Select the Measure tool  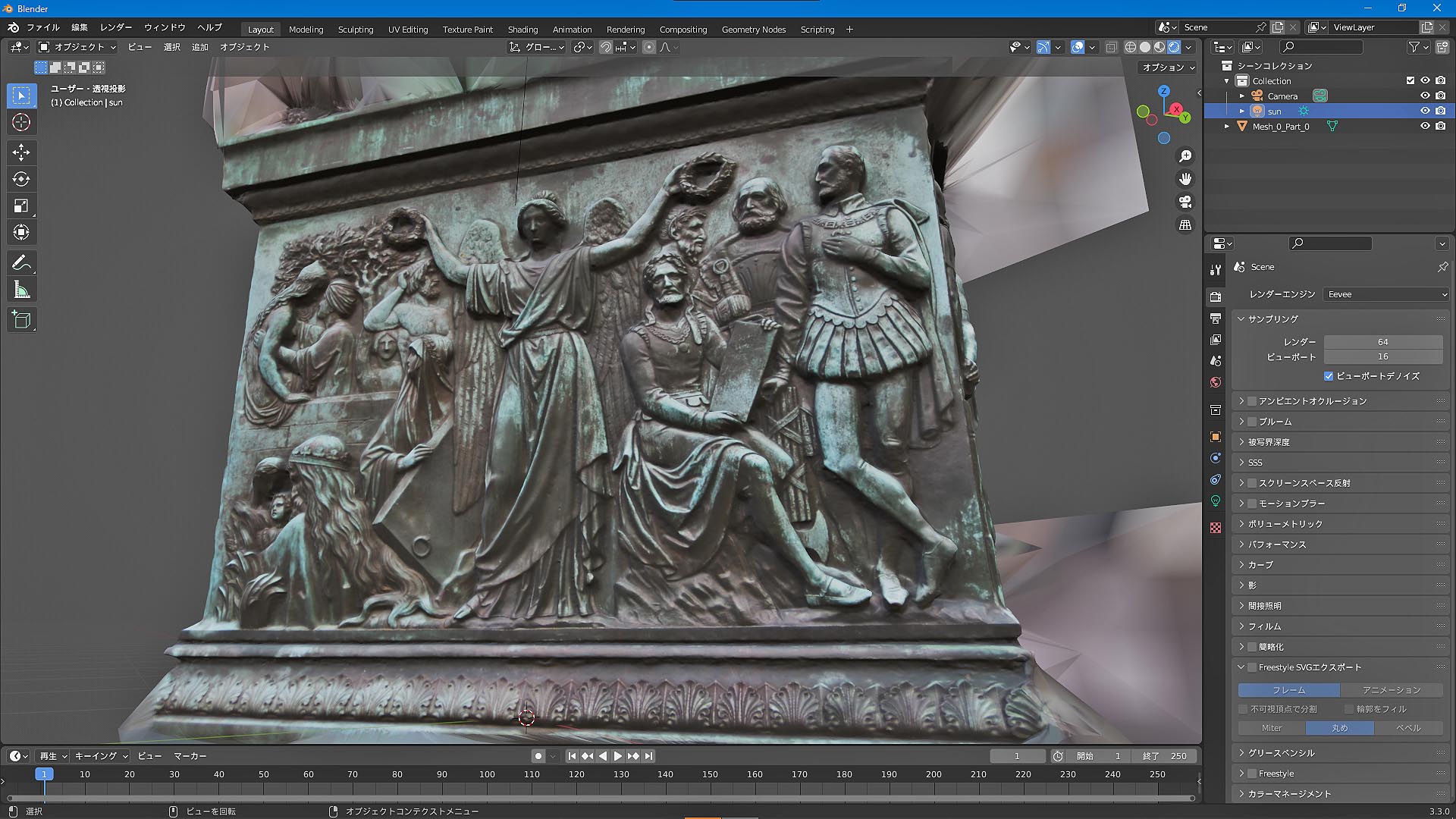point(21,290)
